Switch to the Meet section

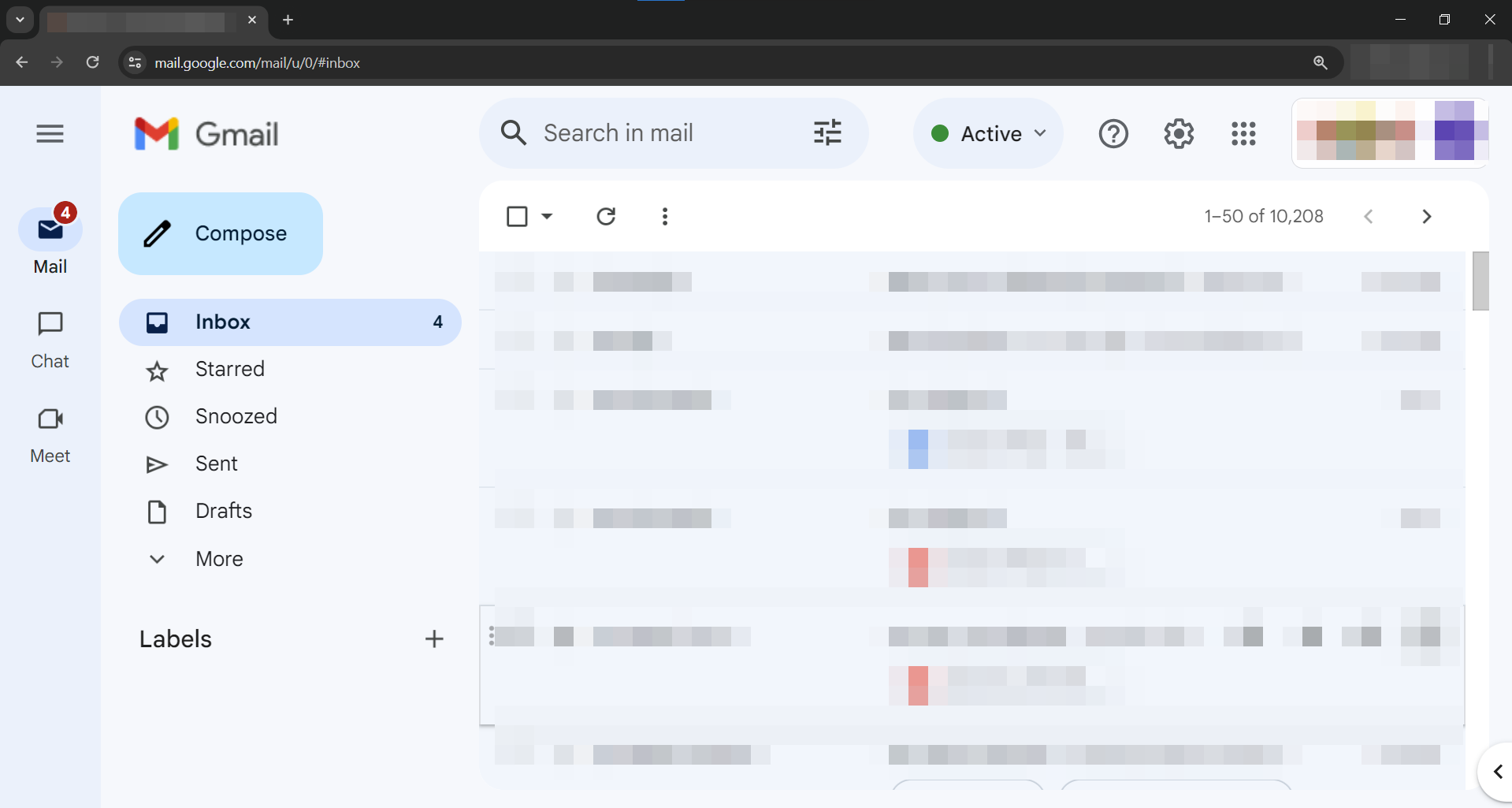click(50, 434)
